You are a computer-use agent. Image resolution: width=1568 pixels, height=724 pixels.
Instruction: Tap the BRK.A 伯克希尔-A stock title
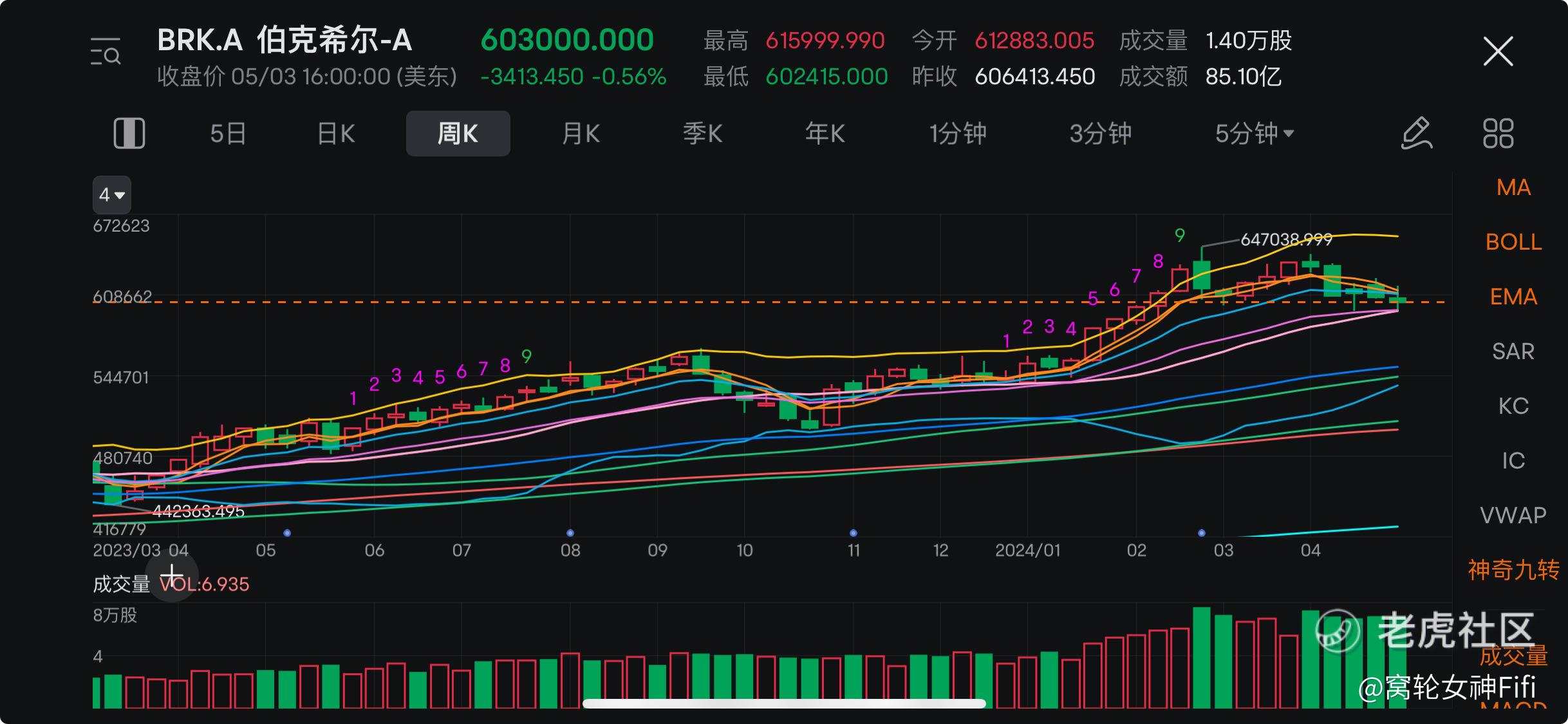(285, 40)
